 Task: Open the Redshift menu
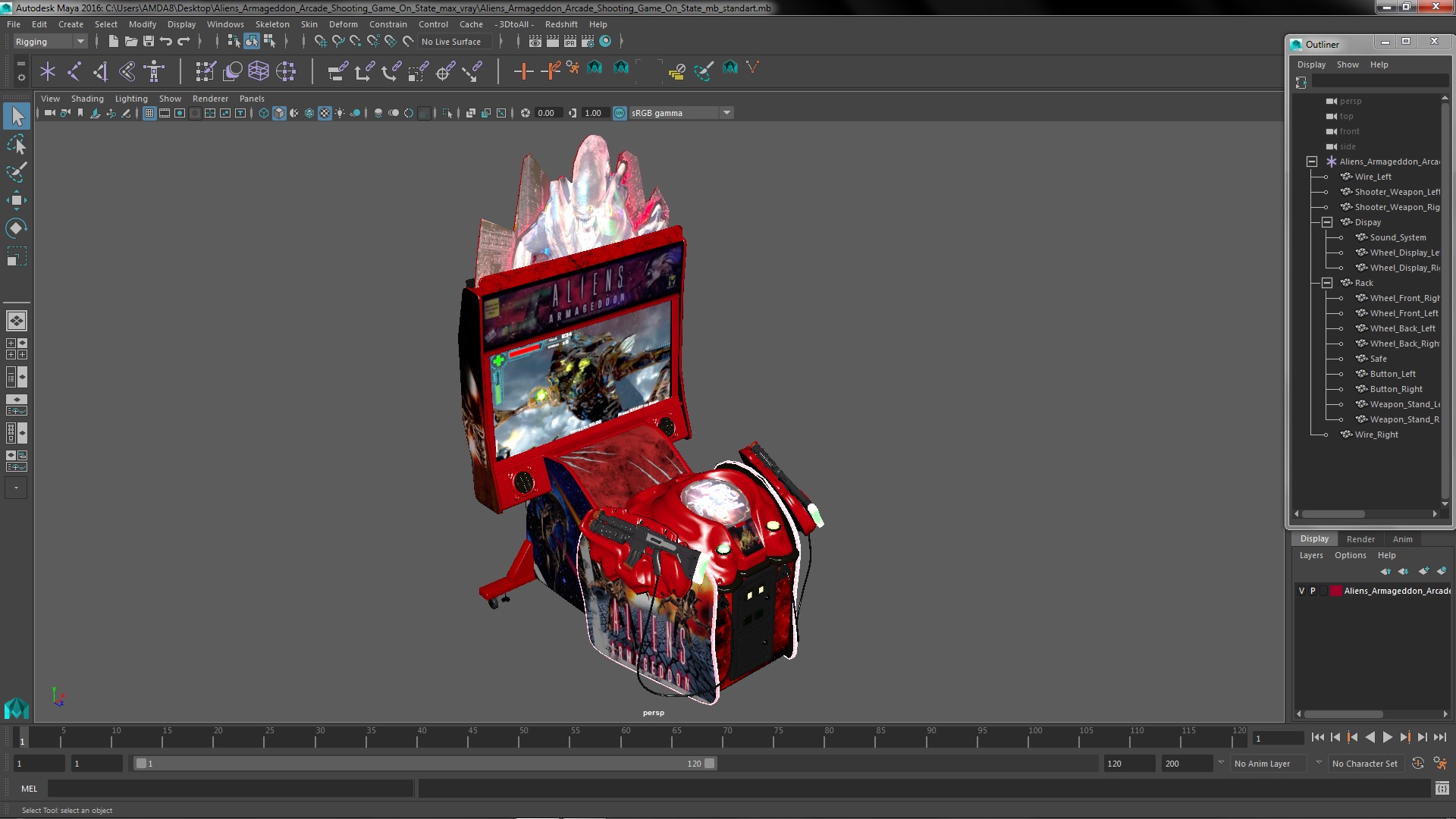(x=560, y=24)
